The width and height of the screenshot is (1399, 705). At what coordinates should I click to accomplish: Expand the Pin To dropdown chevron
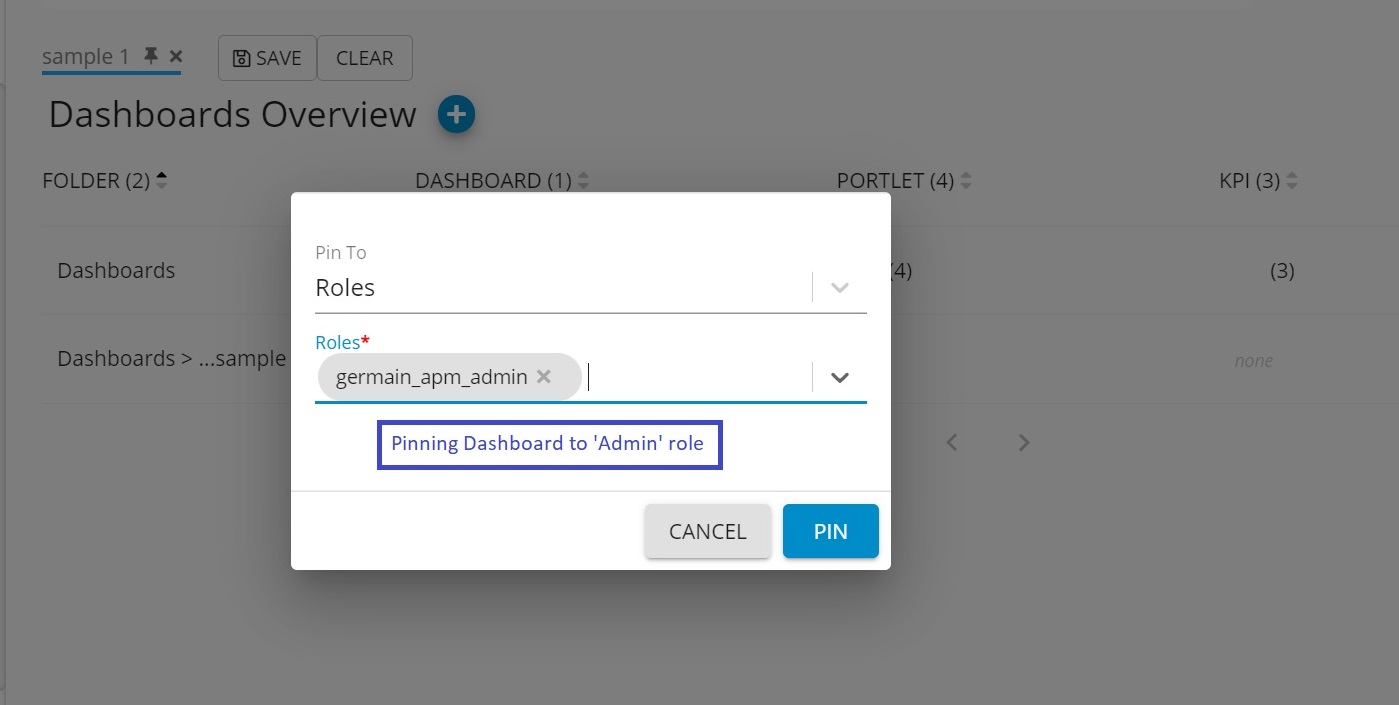click(x=840, y=288)
